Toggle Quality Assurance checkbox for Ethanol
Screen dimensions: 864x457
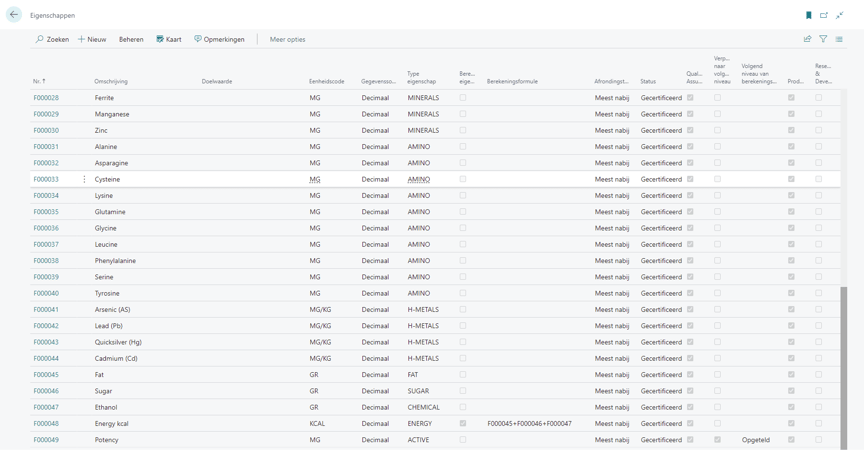tap(690, 407)
